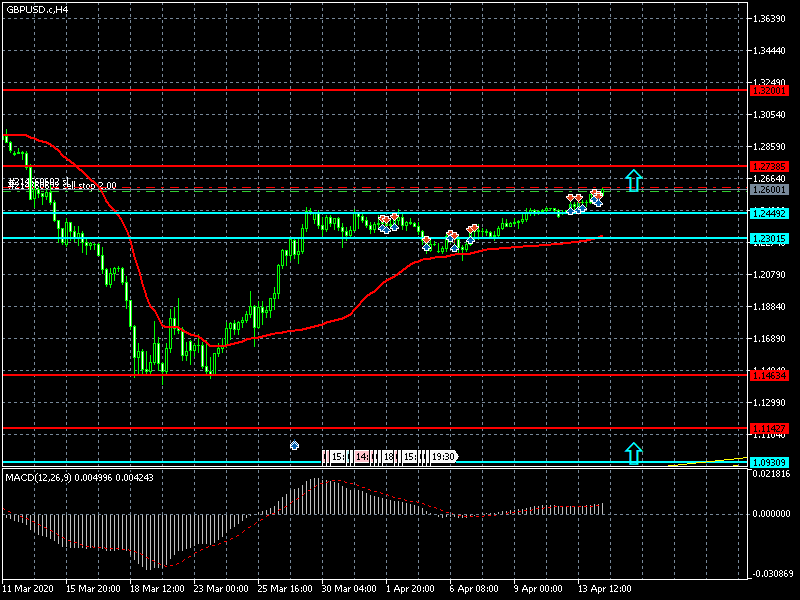Click the upper cyan up-arrow marker
Screen dimensions: 800x600
(x=633, y=180)
